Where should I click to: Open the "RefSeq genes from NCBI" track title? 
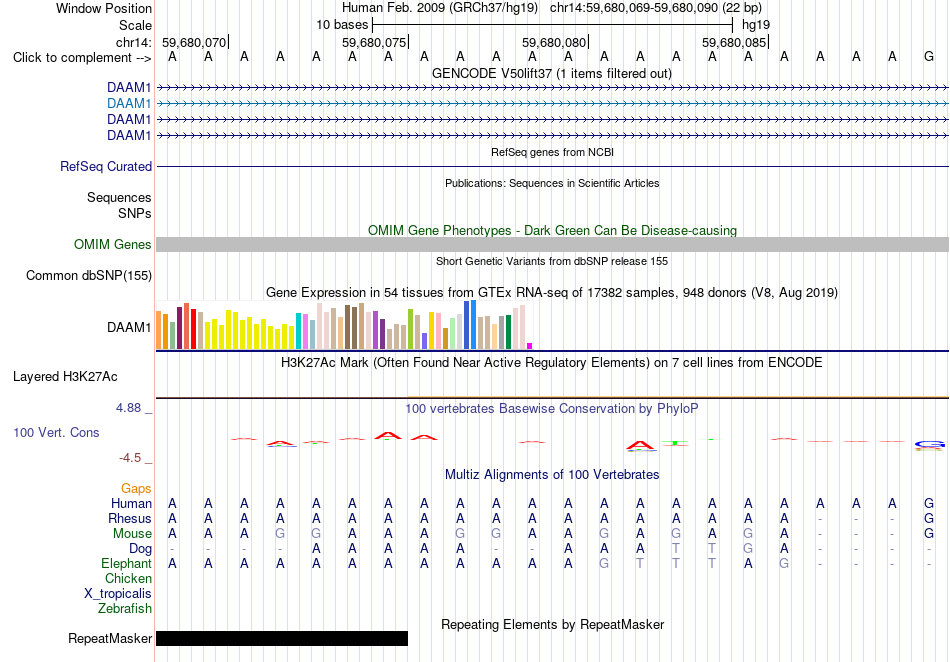pyautogui.click(x=552, y=152)
